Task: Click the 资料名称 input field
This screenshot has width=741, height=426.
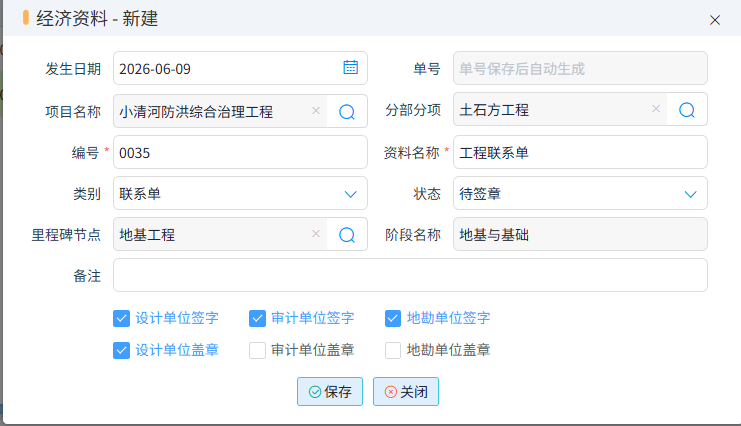Action: click(580, 152)
